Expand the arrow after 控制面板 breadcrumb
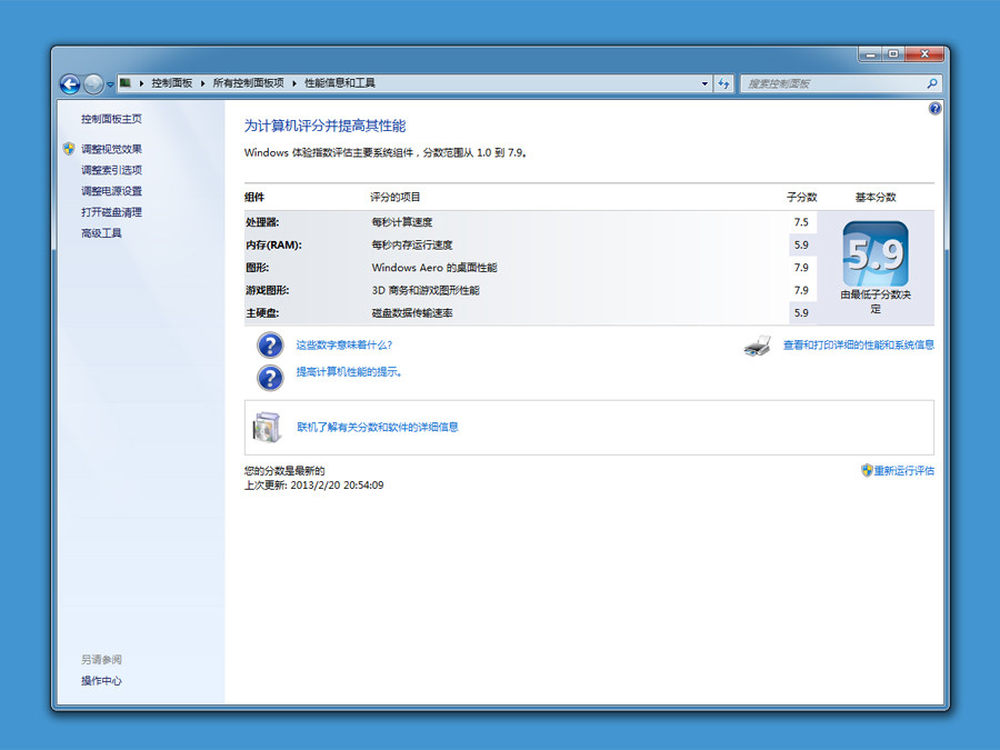 pyautogui.click(x=202, y=83)
